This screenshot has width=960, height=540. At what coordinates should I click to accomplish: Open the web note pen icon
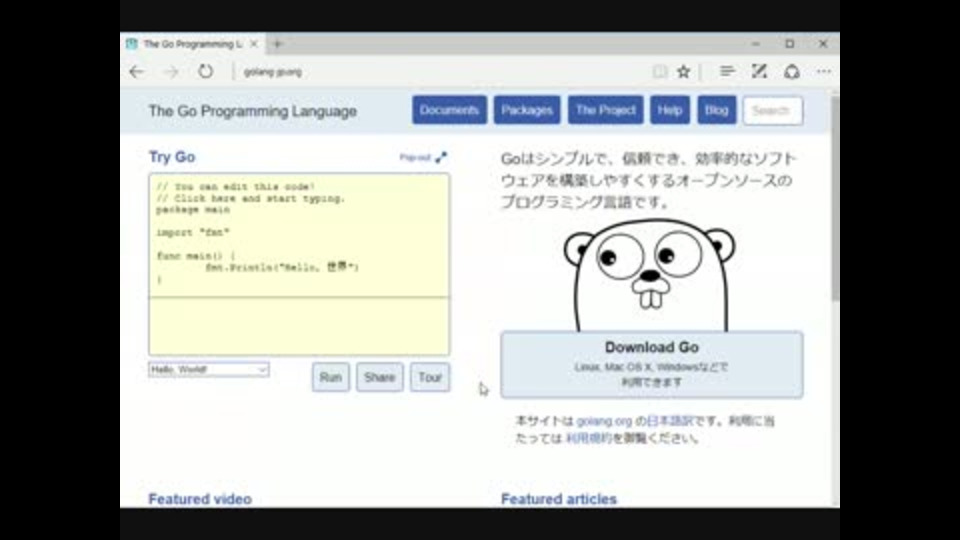pyautogui.click(x=759, y=72)
